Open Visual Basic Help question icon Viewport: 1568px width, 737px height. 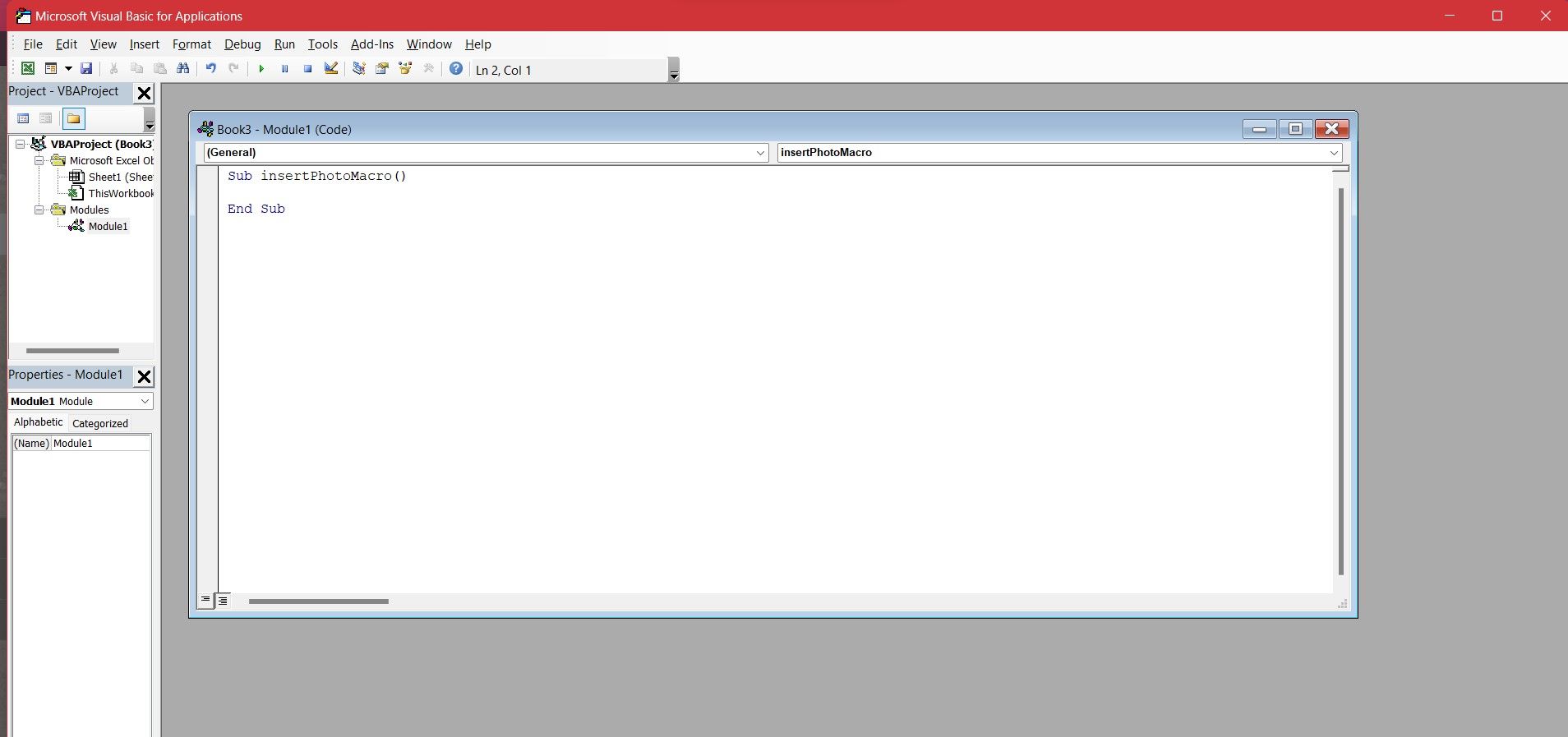456,69
